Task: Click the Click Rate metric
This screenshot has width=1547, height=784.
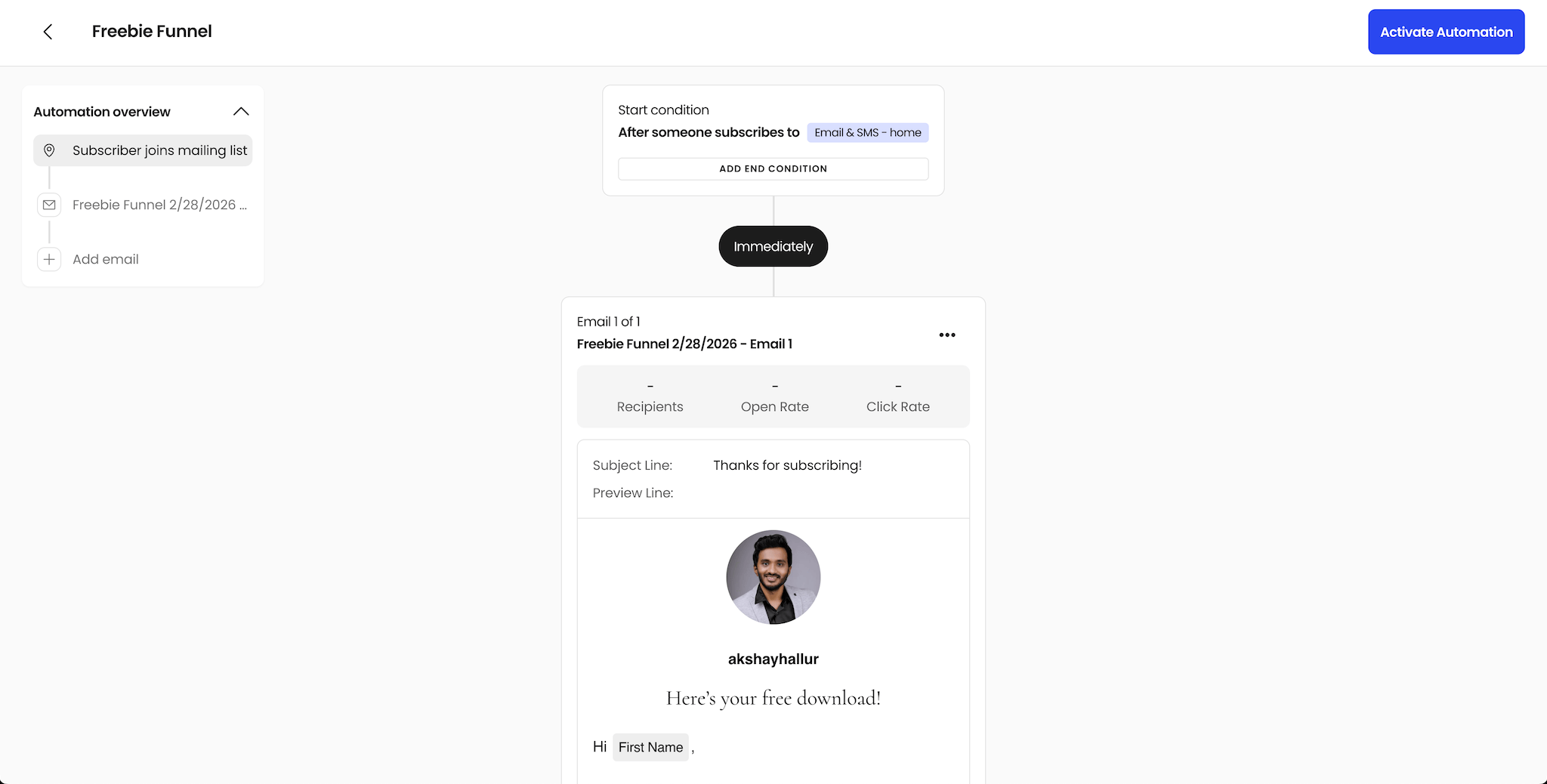Action: (897, 396)
